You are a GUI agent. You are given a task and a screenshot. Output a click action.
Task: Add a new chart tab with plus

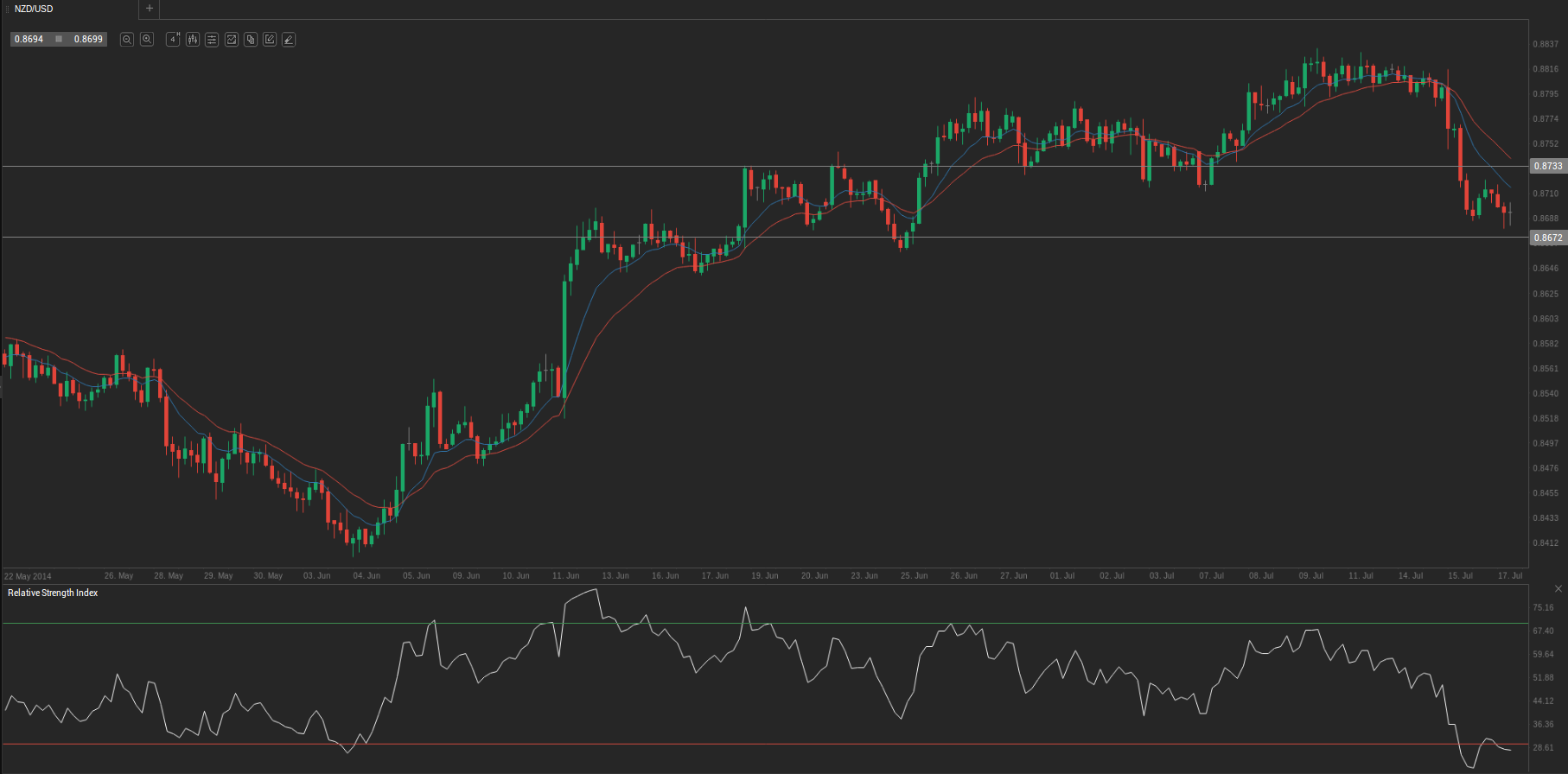tap(150, 9)
